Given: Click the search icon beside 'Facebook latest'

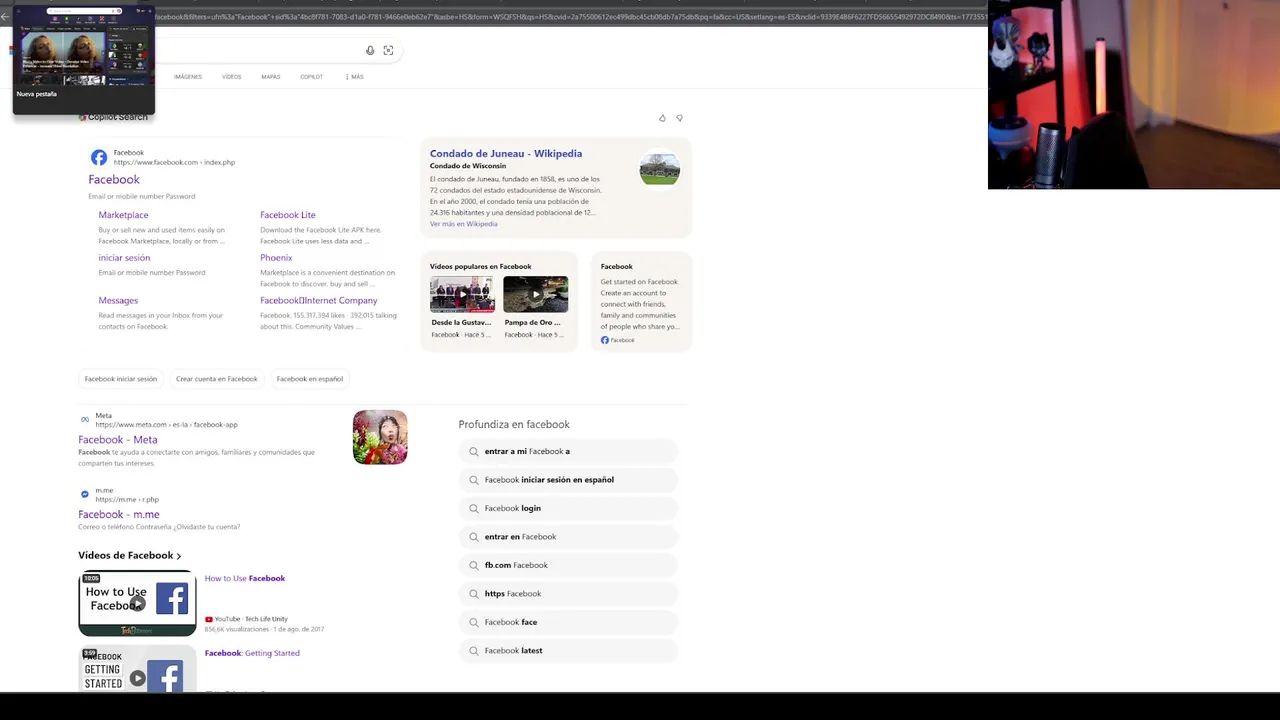Looking at the screenshot, I should [474, 650].
